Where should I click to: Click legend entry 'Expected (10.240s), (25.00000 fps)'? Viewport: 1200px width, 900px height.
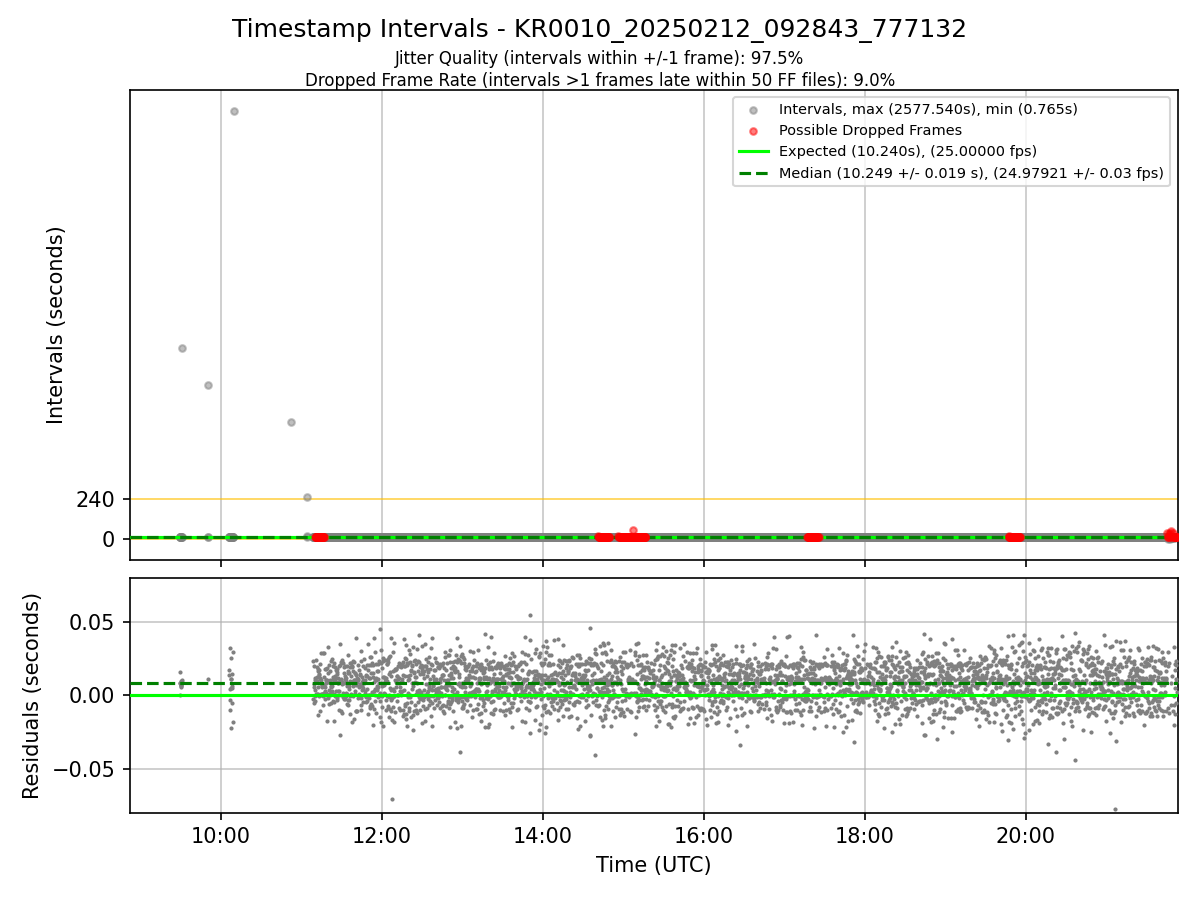click(x=907, y=152)
